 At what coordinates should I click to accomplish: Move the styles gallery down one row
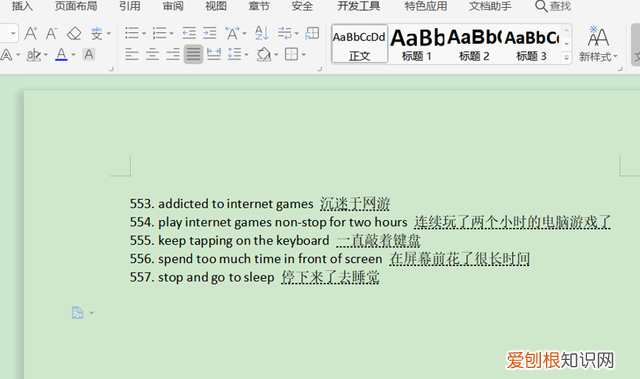coord(567,44)
